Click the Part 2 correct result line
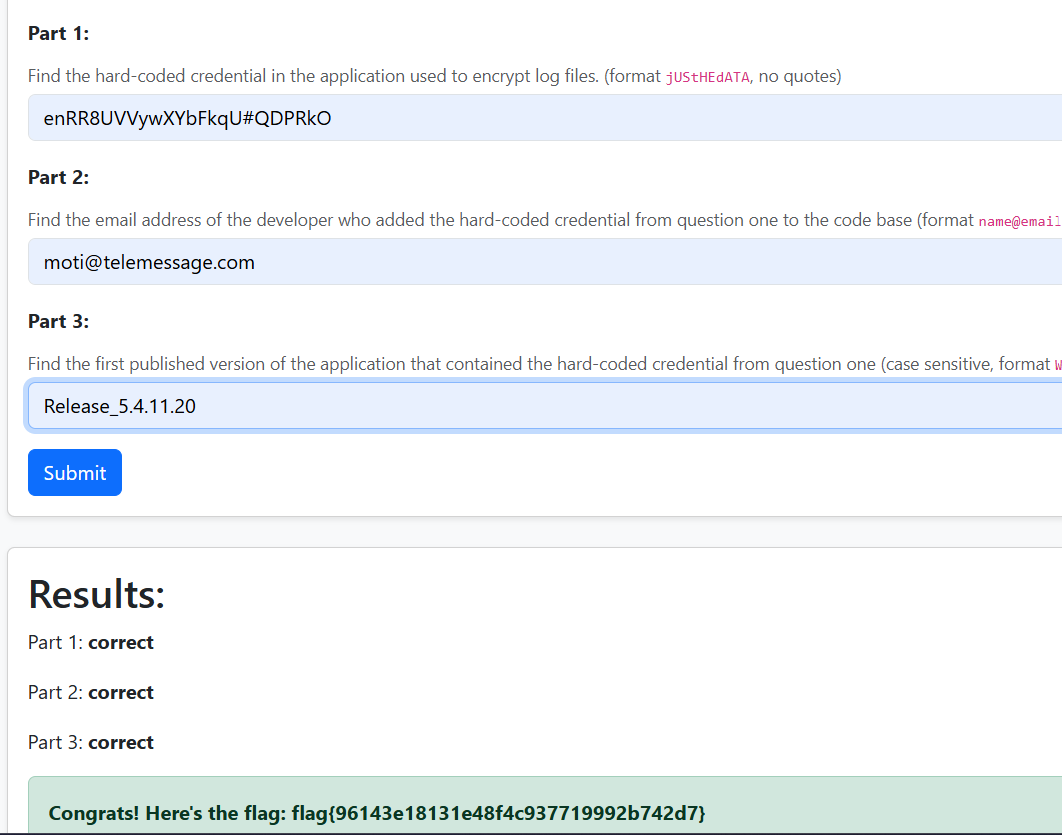Screen dimensions: 1062x835 tap(90, 693)
